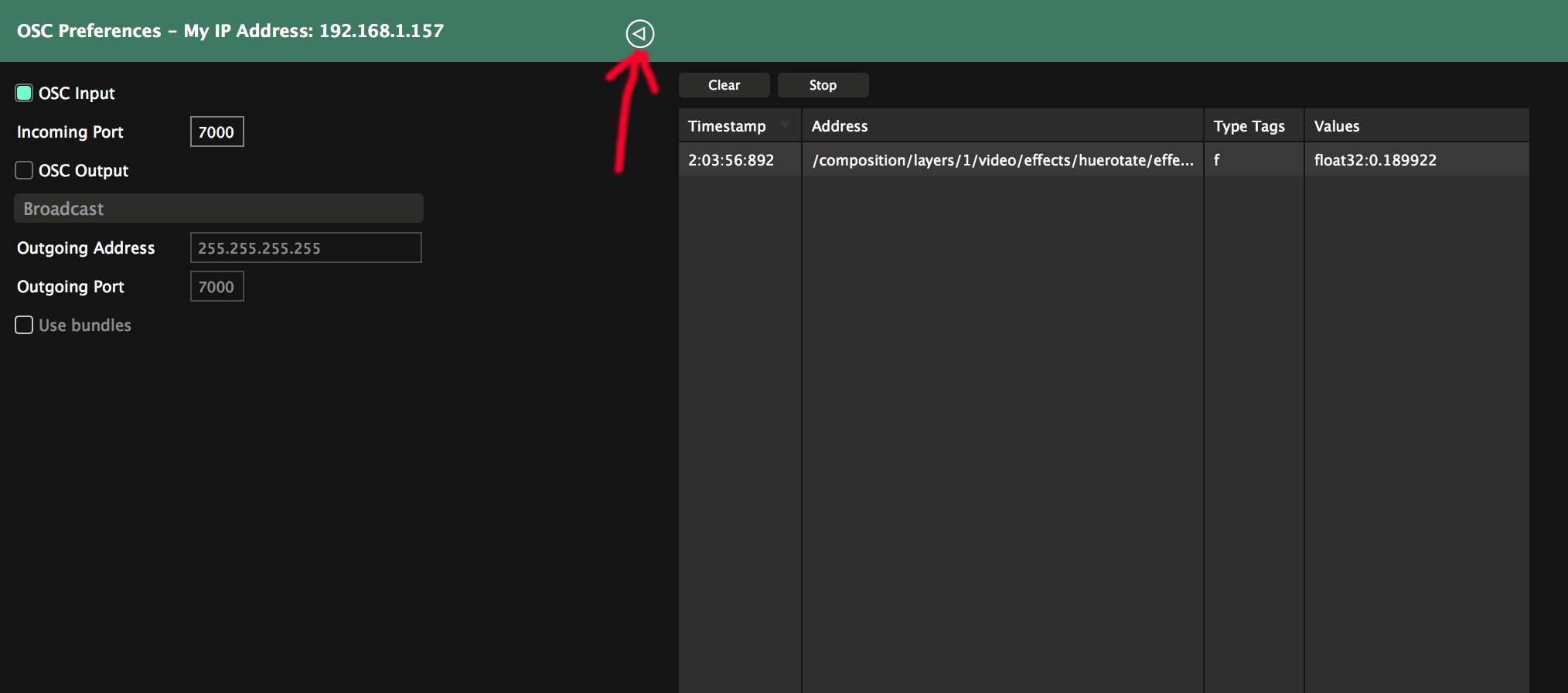
Task: Click the Values column header
Action: pos(1336,126)
